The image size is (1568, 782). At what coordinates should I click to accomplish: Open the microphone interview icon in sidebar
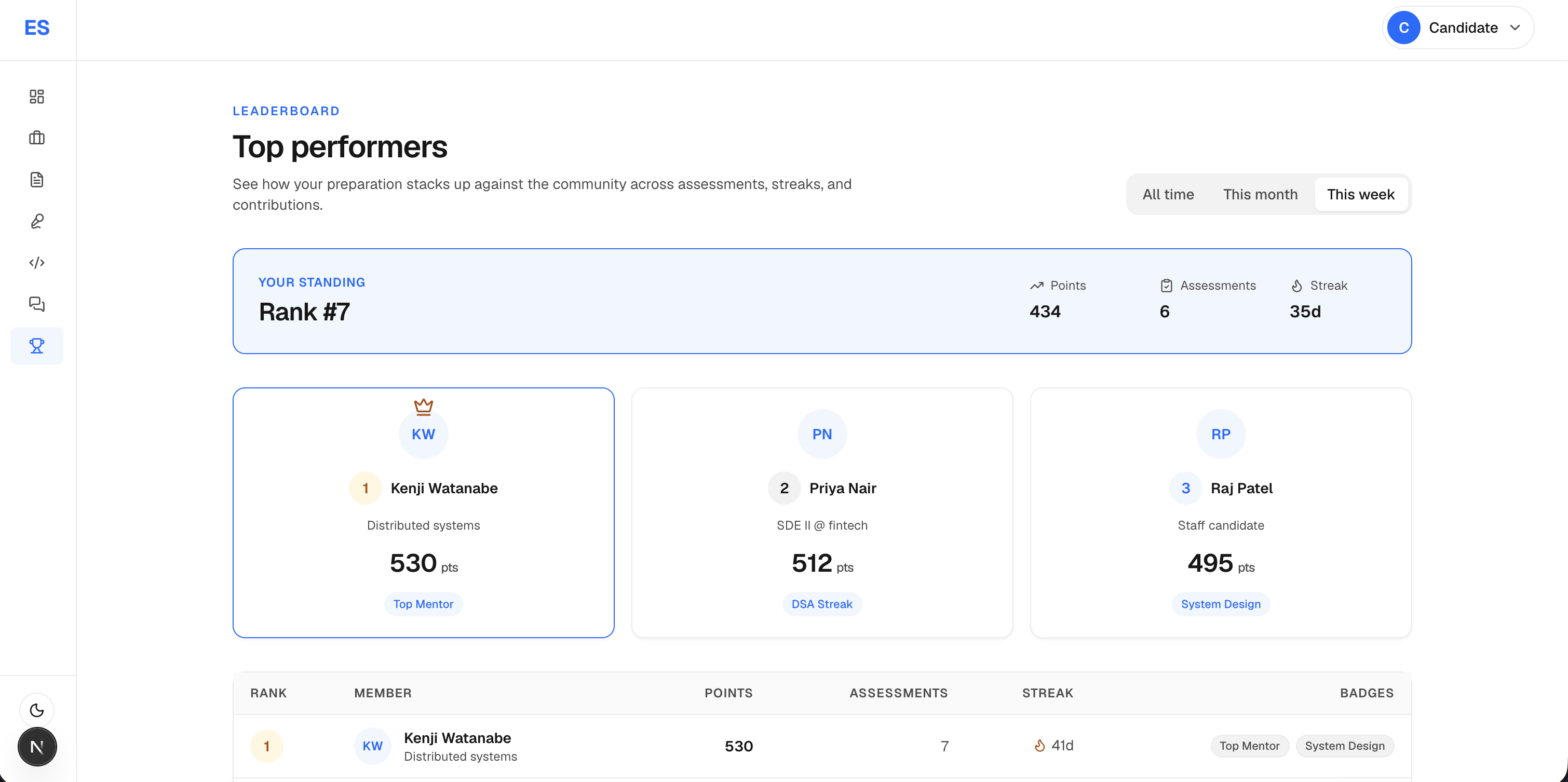(x=36, y=221)
